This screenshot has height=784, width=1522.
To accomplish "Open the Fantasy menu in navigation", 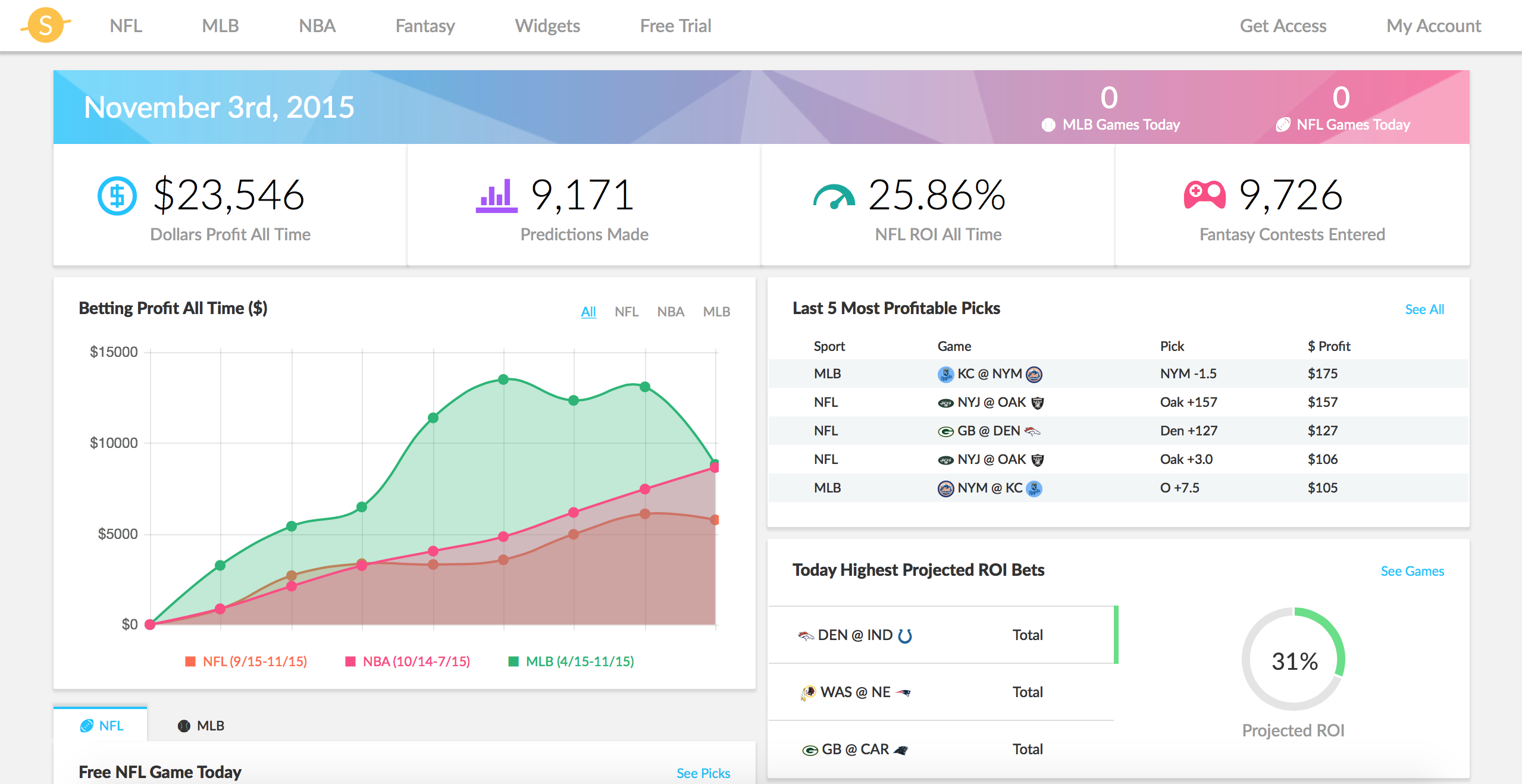I will 425,26.
